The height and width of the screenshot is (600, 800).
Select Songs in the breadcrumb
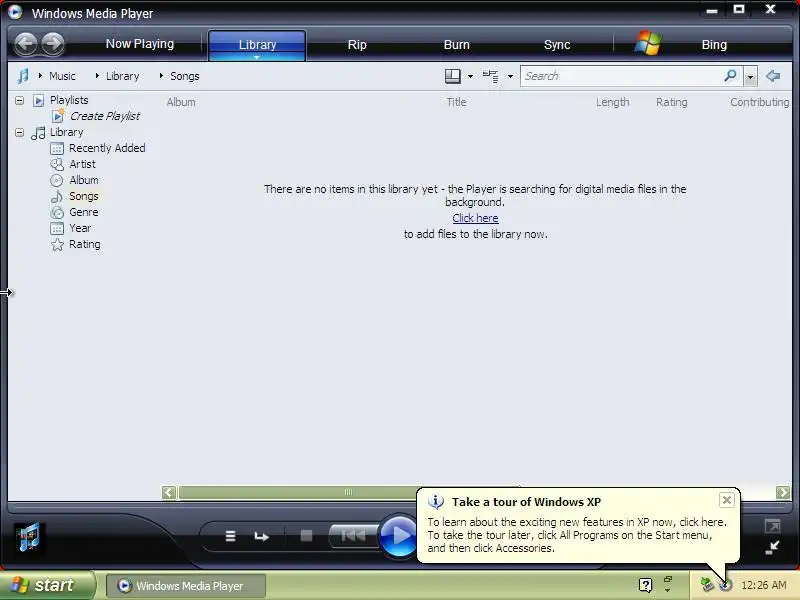pyautogui.click(x=185, y=76)
